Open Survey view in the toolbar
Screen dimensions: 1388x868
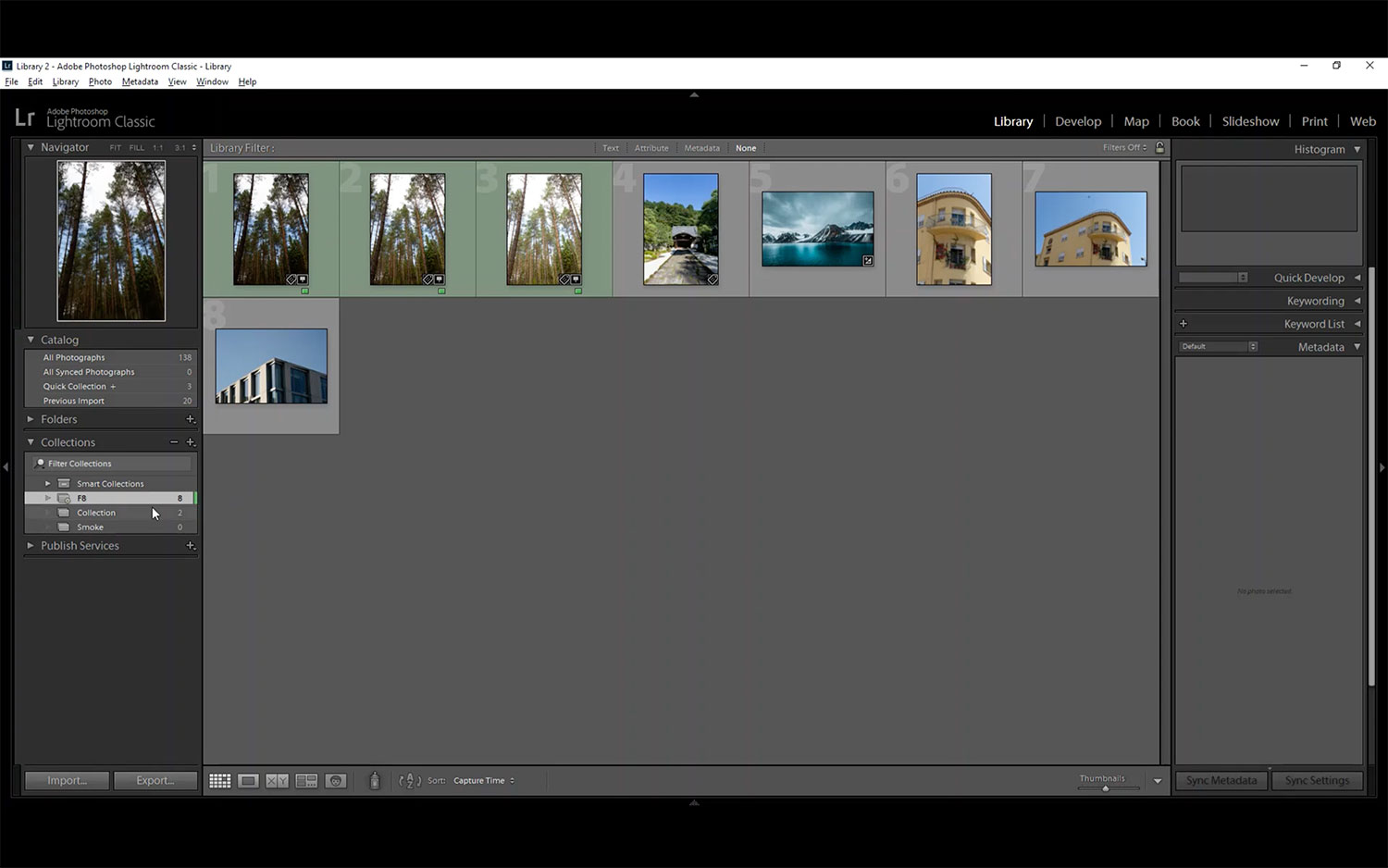[x=306, y=781]
